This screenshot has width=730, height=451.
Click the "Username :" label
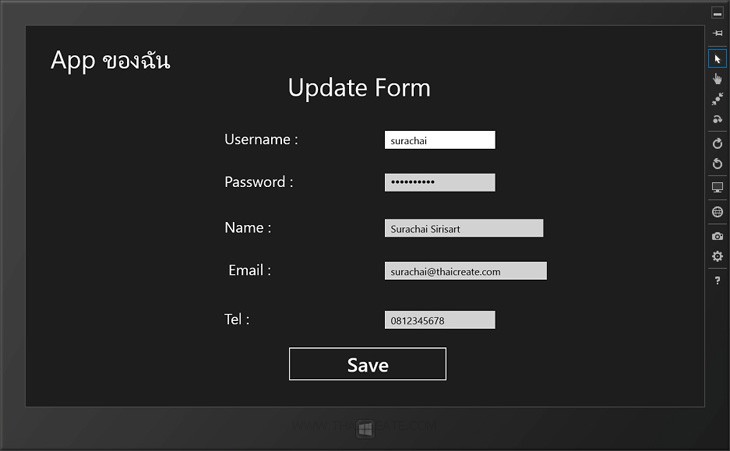pos(261,139)
